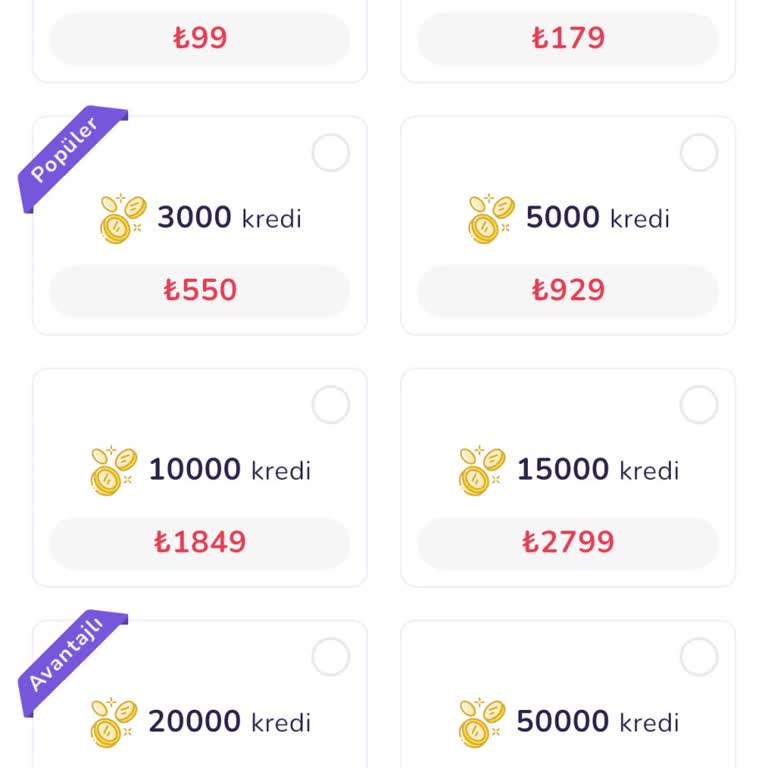Screen dimensions: 768x768
Task: Click the coin icon beside 5000 kredi
Action: (491, 219)
